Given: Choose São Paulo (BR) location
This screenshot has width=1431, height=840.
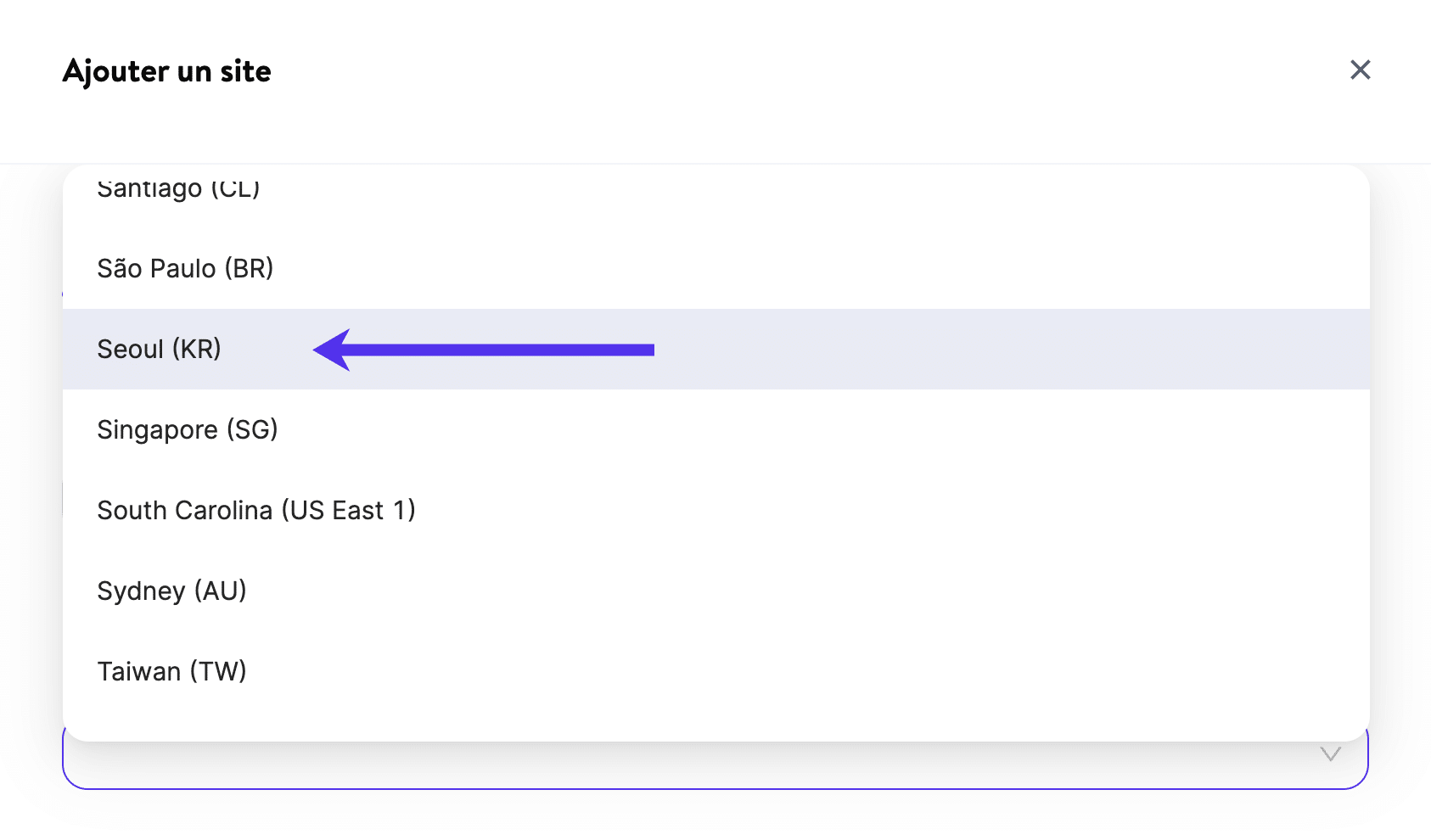Looking at the screenshot, I should pyautogui.click(x=185, y=269).
